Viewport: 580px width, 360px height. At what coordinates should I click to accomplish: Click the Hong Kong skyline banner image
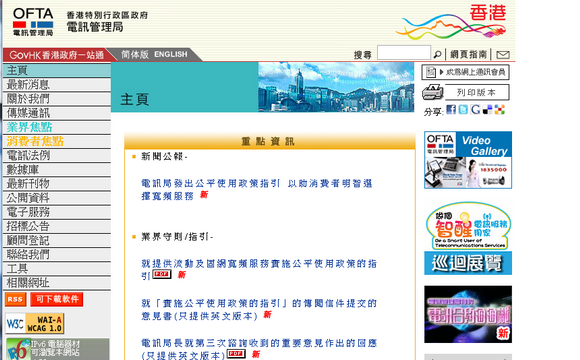[336, 87]
